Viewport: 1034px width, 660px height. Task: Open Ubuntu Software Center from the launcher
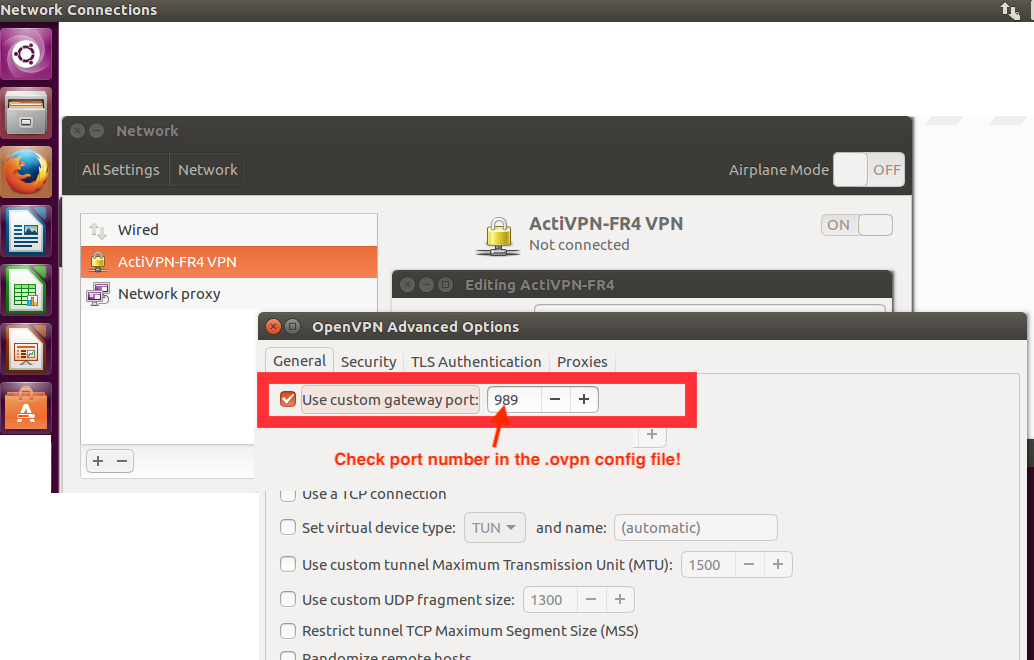click(26, 408)
